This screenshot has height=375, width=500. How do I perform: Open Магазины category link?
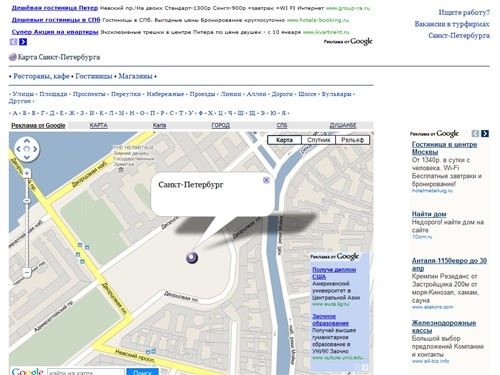point(135,76)
